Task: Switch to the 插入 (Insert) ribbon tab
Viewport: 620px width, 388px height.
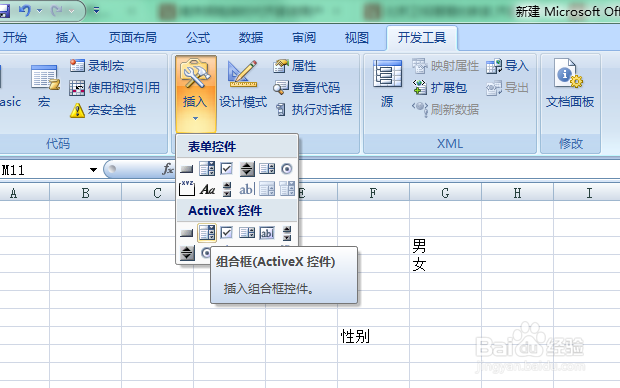Action: [68, 38]
